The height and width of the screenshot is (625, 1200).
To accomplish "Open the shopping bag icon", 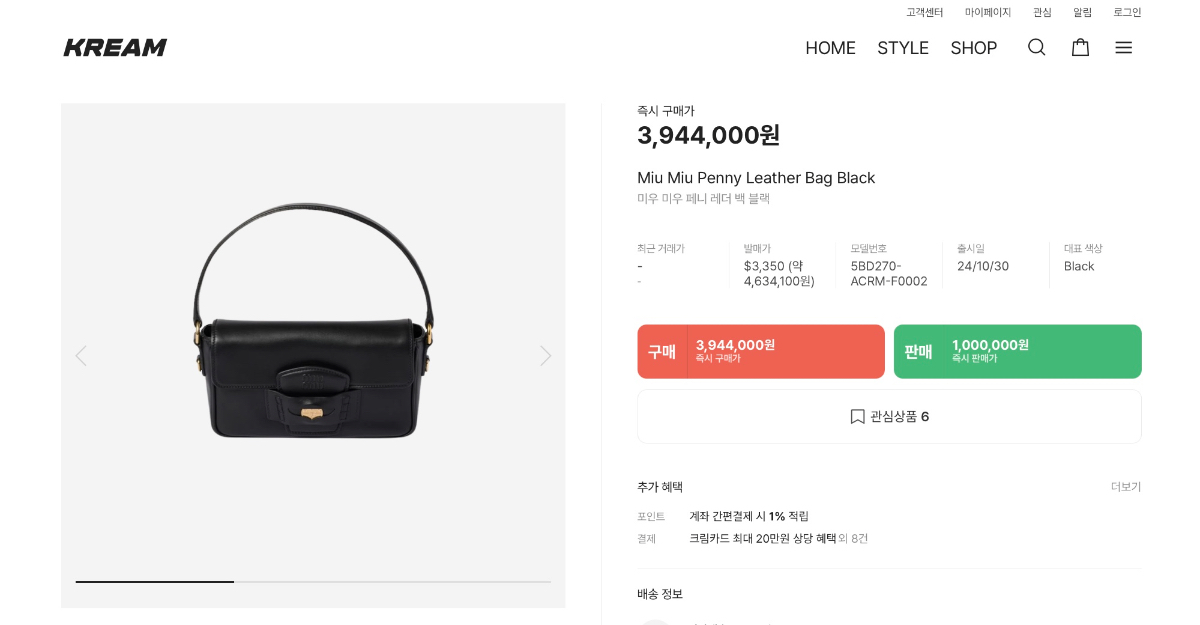I will tap(1080, 47).
